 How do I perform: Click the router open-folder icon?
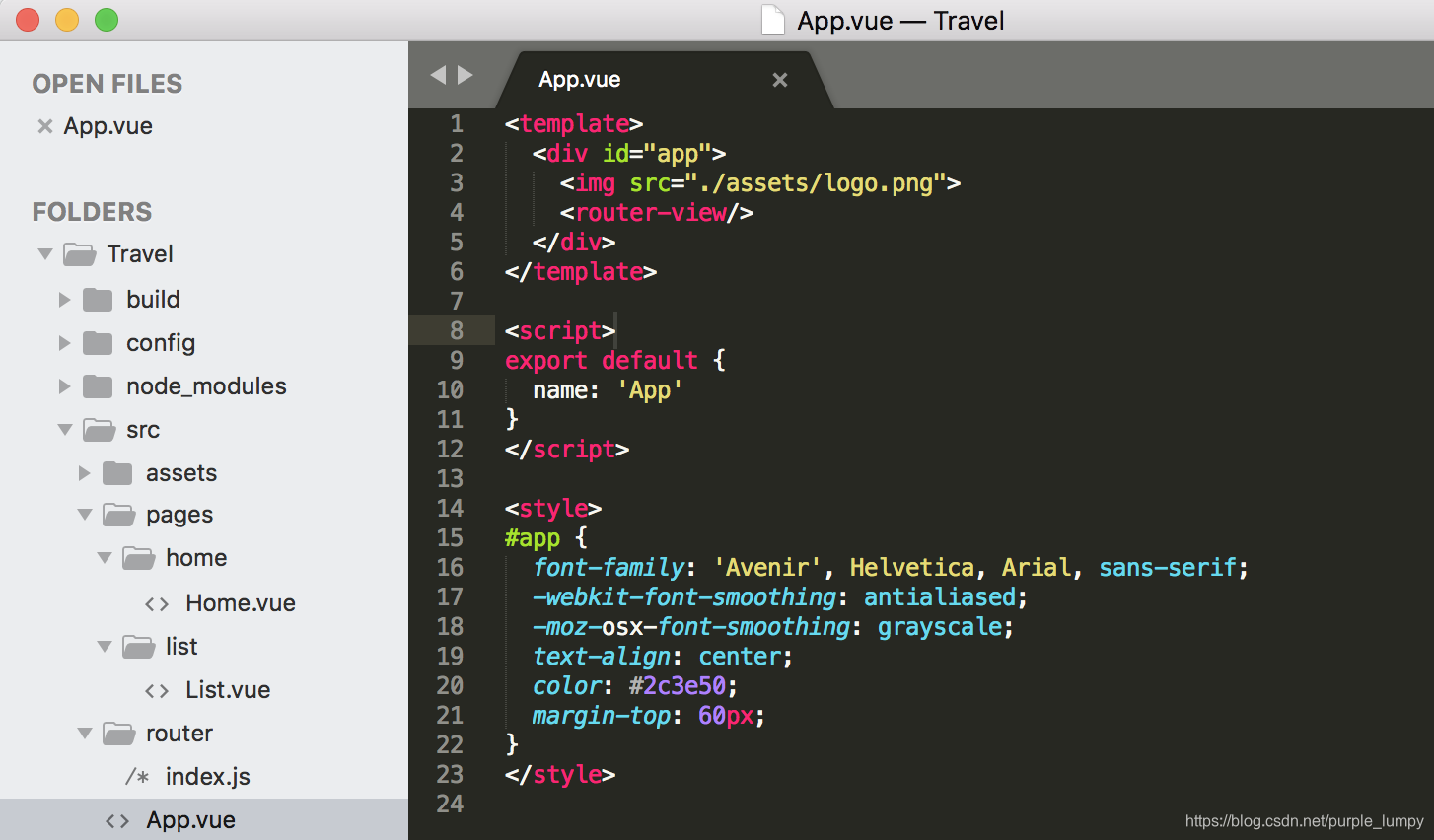tap(119, 734)
